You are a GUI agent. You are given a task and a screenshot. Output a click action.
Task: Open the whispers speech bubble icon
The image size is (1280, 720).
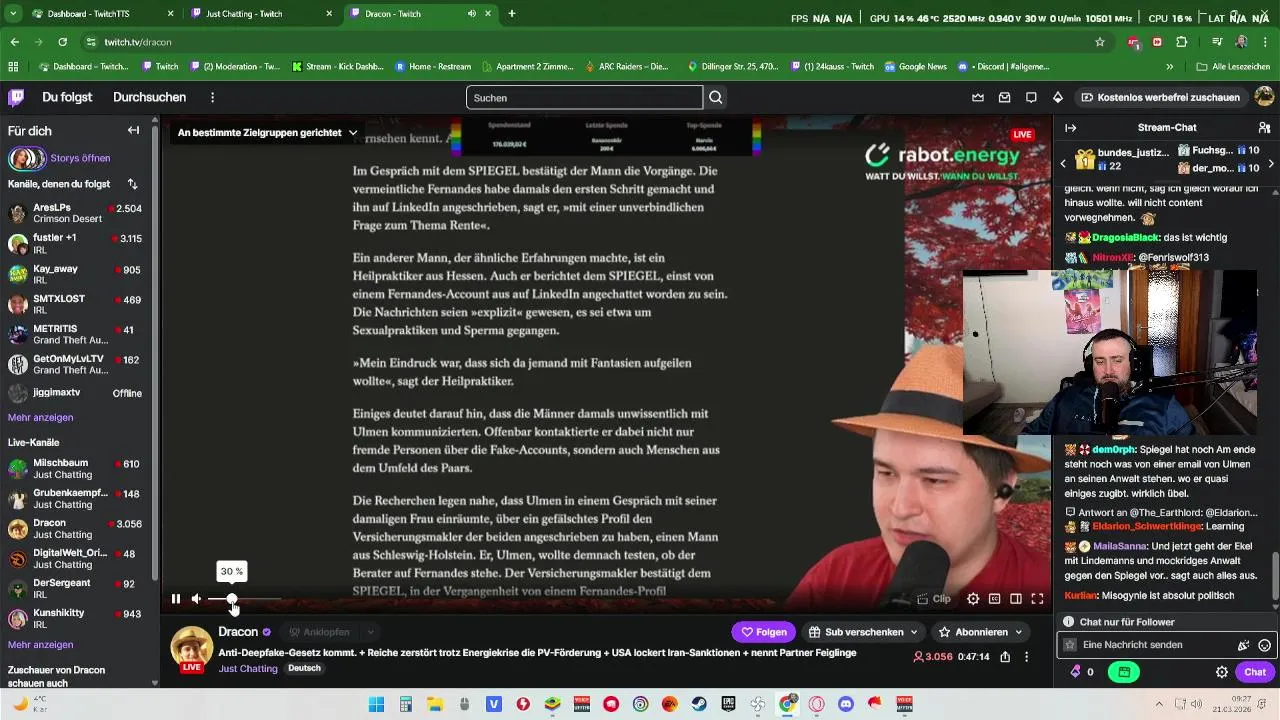[x=1031, y=97]
